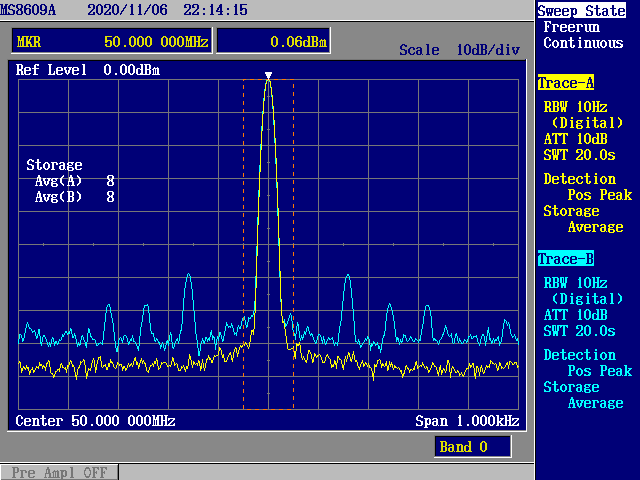This screenshot has width=640, height=480.
Task: Click Trace-A (Digital) RBW mode text
Action: [587, 123]
